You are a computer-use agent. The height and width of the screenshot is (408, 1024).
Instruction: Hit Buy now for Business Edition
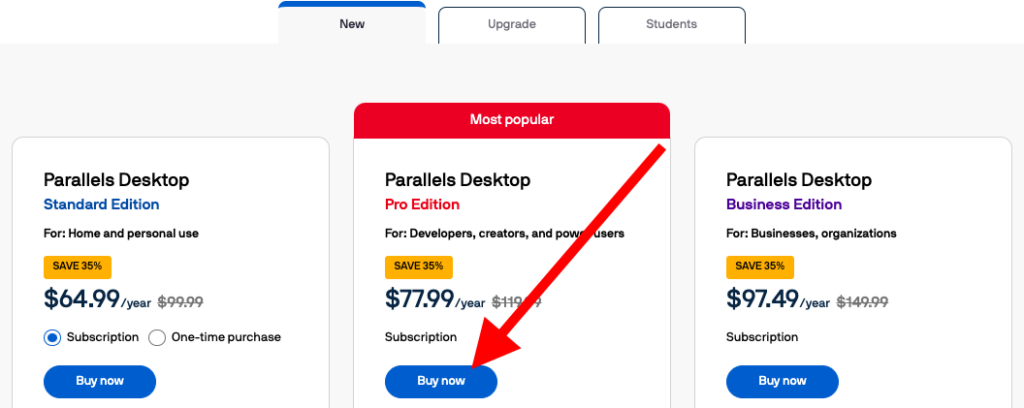click(x=782, y=381)
